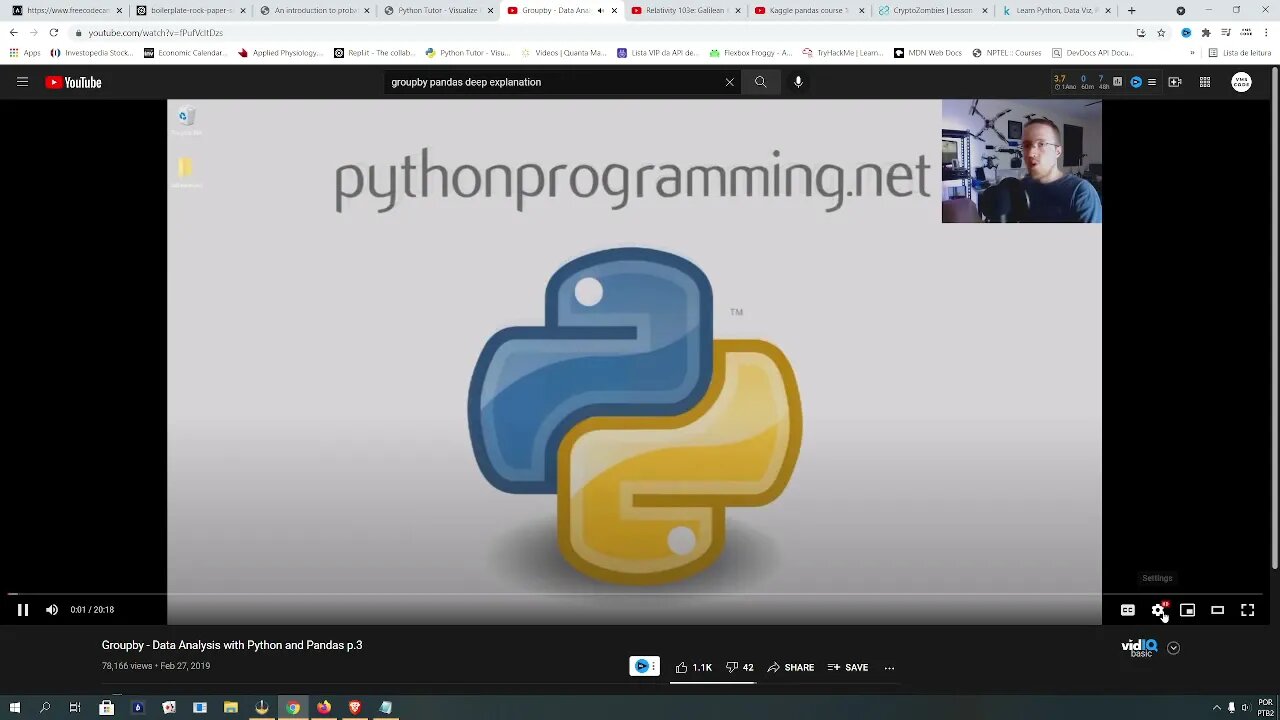
Task: Reload the current page
Action: coord(54,32)
